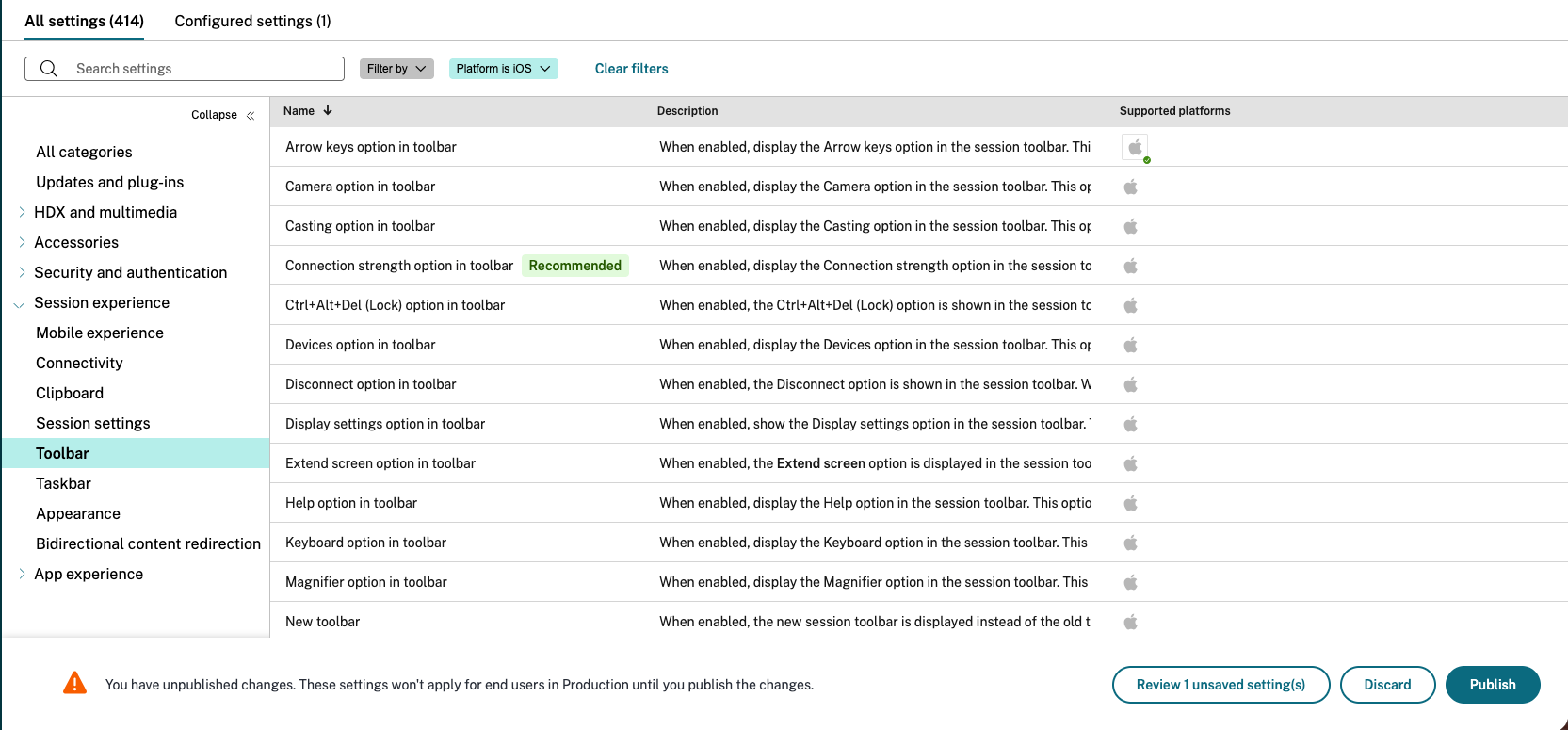The image size is (1568, 730).
Task: Click the Supported platforms column header
Action: coord(1174,111)
